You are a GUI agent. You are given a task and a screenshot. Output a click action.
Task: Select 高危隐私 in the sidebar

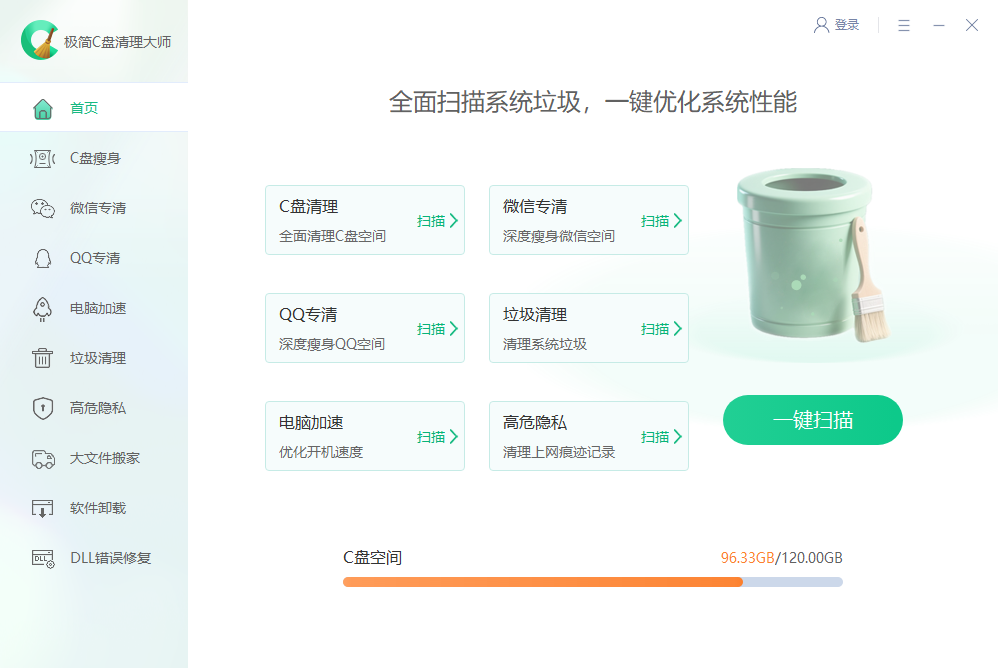pyautogui.click(x=94, y=408)
